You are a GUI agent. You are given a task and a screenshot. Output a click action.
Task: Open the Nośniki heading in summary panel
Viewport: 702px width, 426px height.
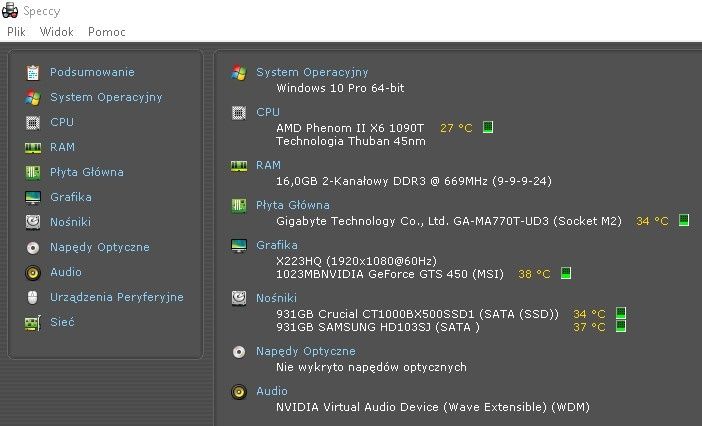pyautogui.click(x=277, y=298)
